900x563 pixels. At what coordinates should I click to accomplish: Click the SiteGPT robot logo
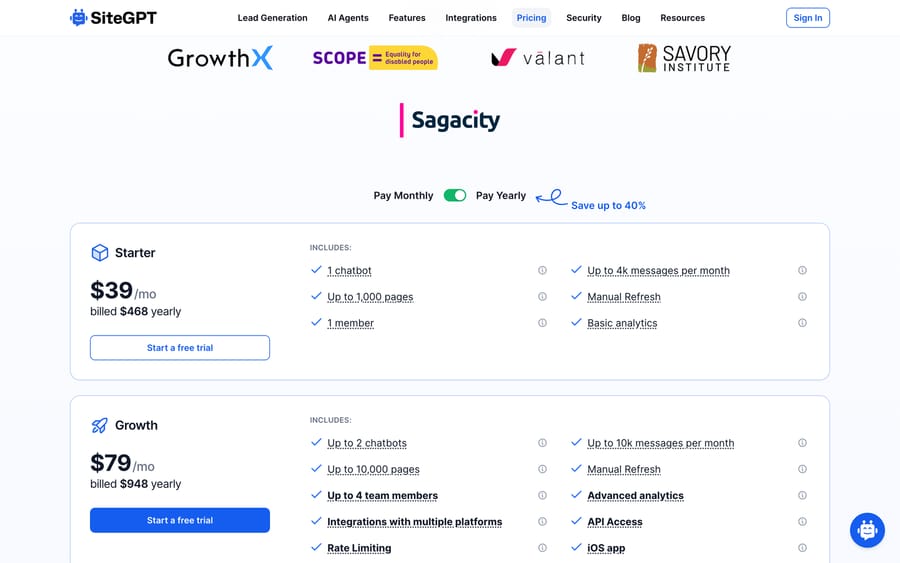tap(79, 18)
